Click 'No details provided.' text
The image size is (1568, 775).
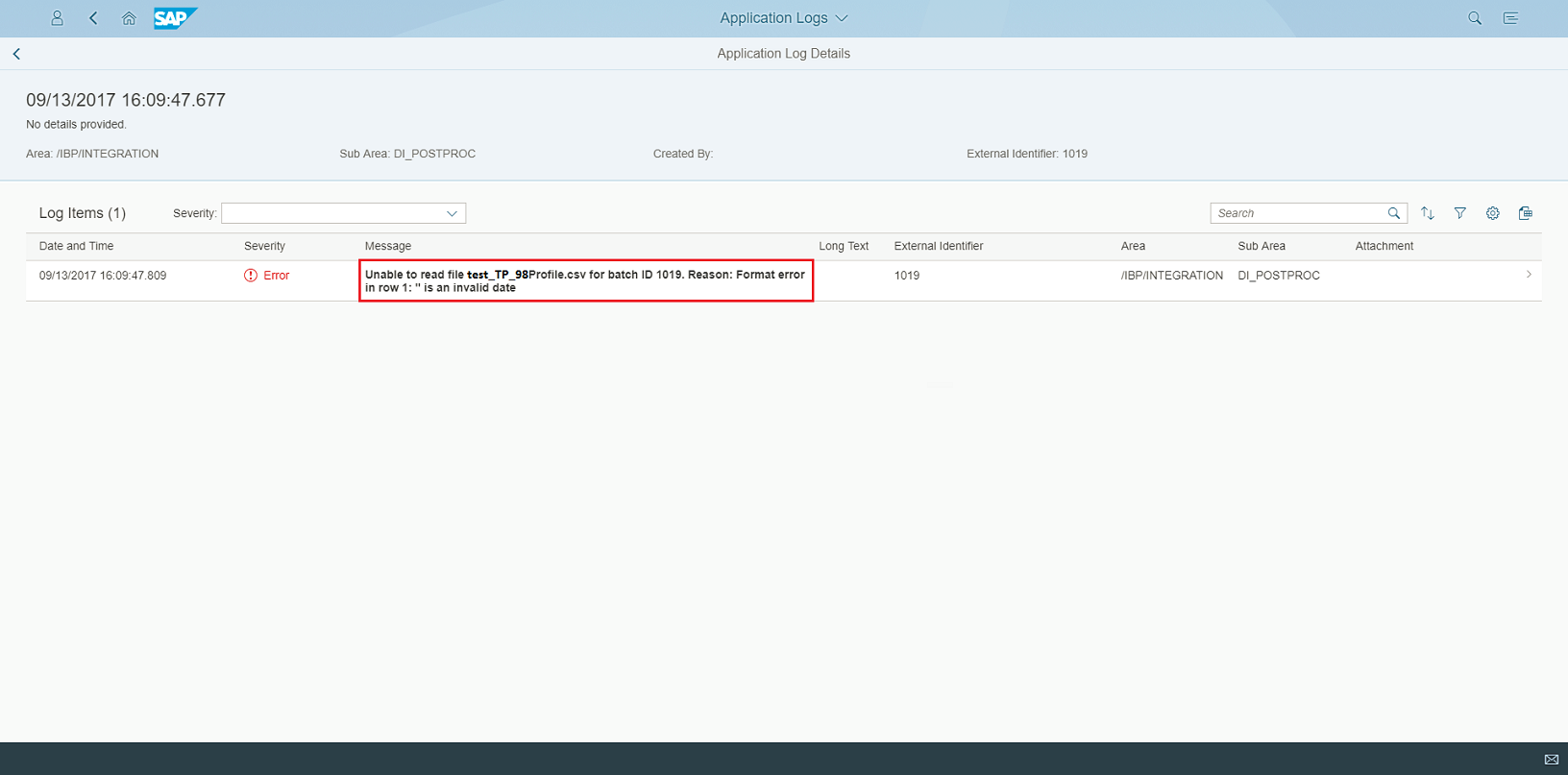76,125
